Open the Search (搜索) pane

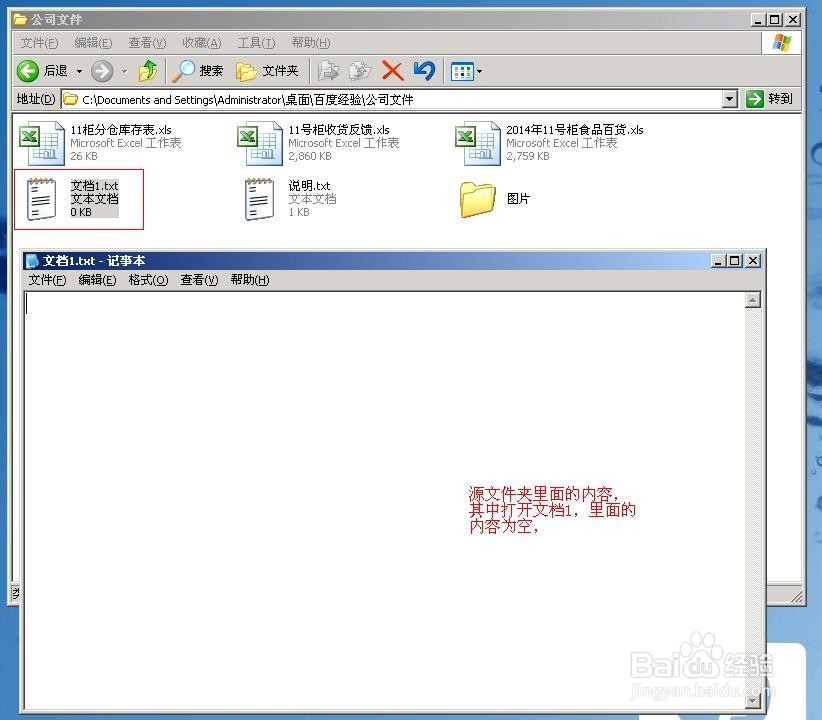pyautogui.click(x=198, y=71)
